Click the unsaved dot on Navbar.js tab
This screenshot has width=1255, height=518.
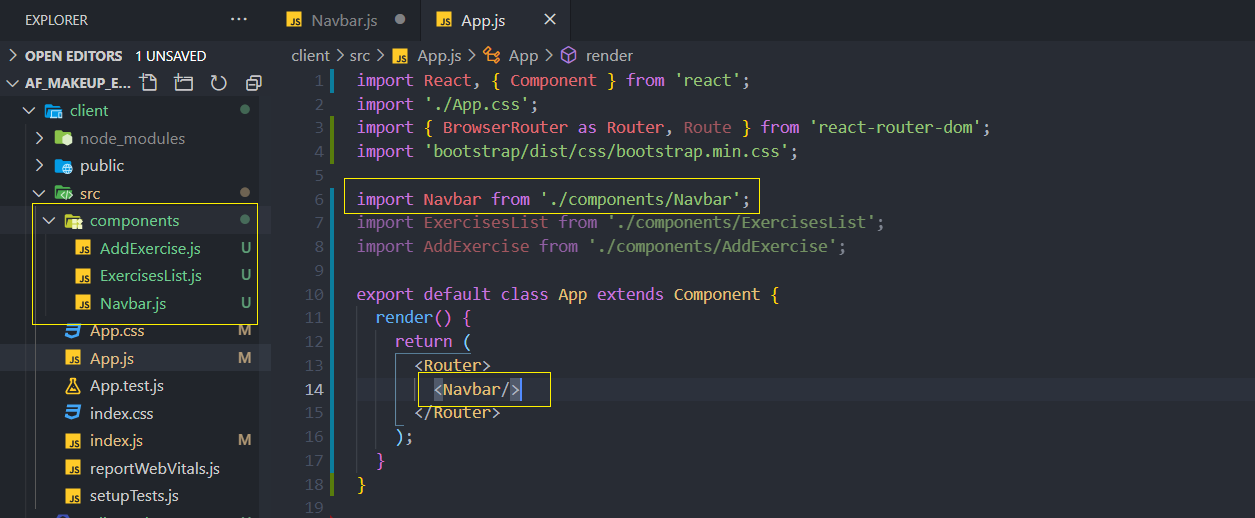click(400, 19)
